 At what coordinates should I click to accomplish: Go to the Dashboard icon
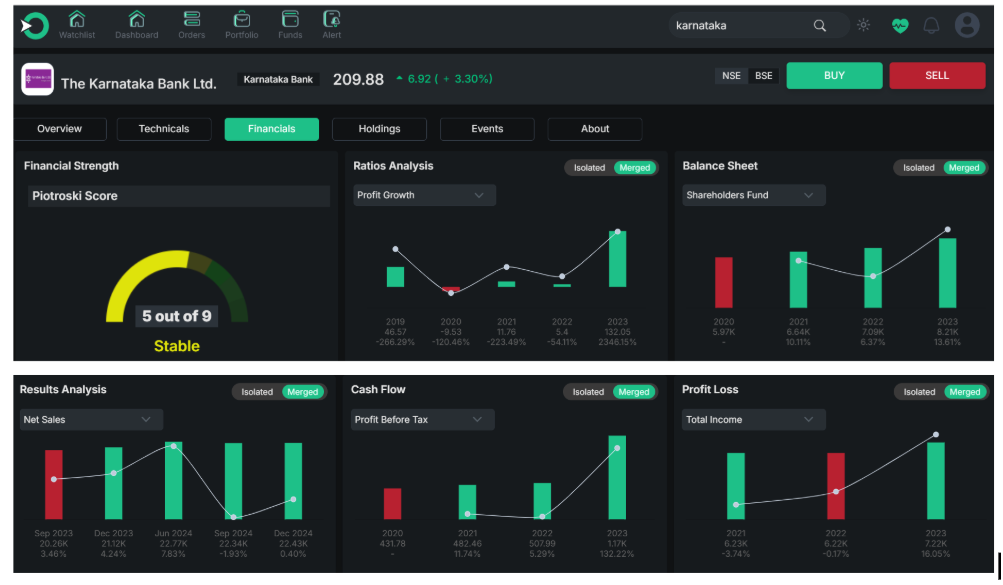(136, 19)
